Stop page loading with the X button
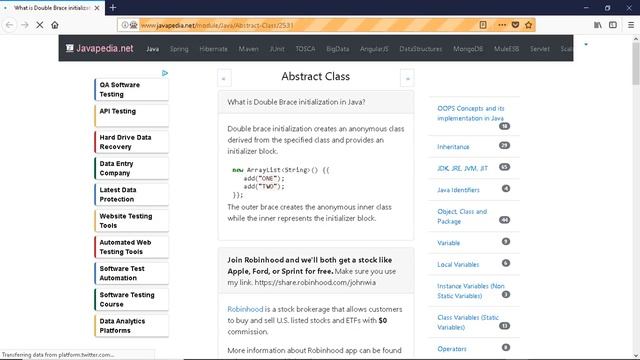The height and width of the screenshot is (360, 640). point(40,25)
